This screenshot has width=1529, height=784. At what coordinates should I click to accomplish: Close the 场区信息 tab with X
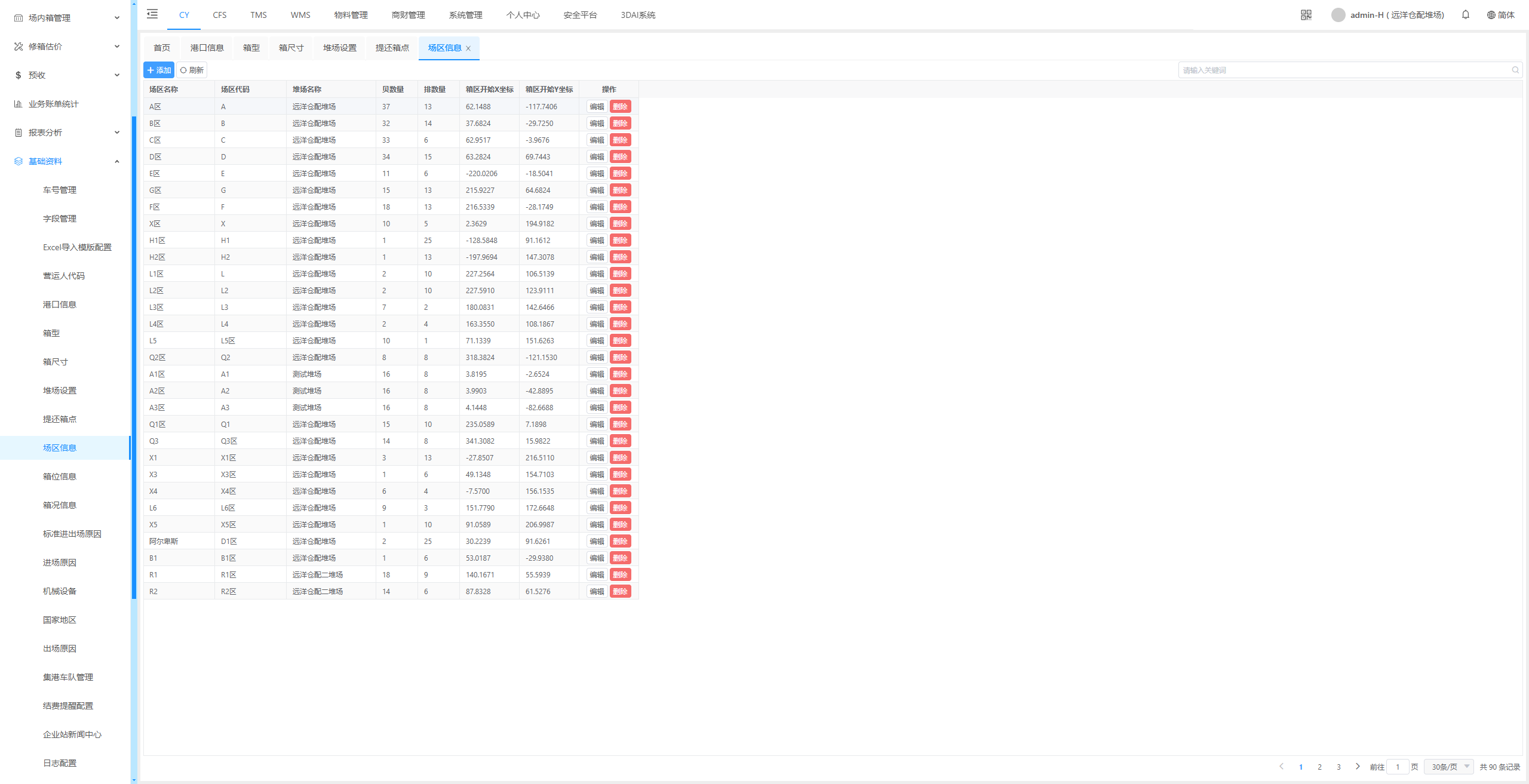[x=468, y=48]
